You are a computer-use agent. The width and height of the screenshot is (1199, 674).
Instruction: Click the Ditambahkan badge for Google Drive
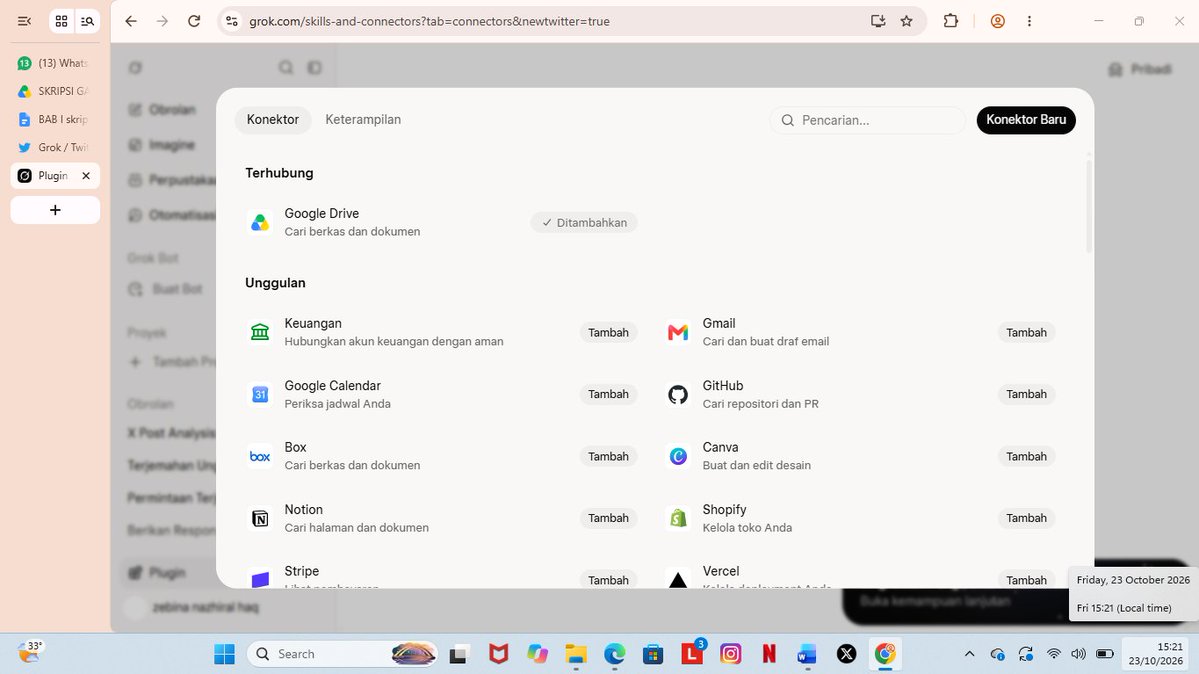pos(584,223)
